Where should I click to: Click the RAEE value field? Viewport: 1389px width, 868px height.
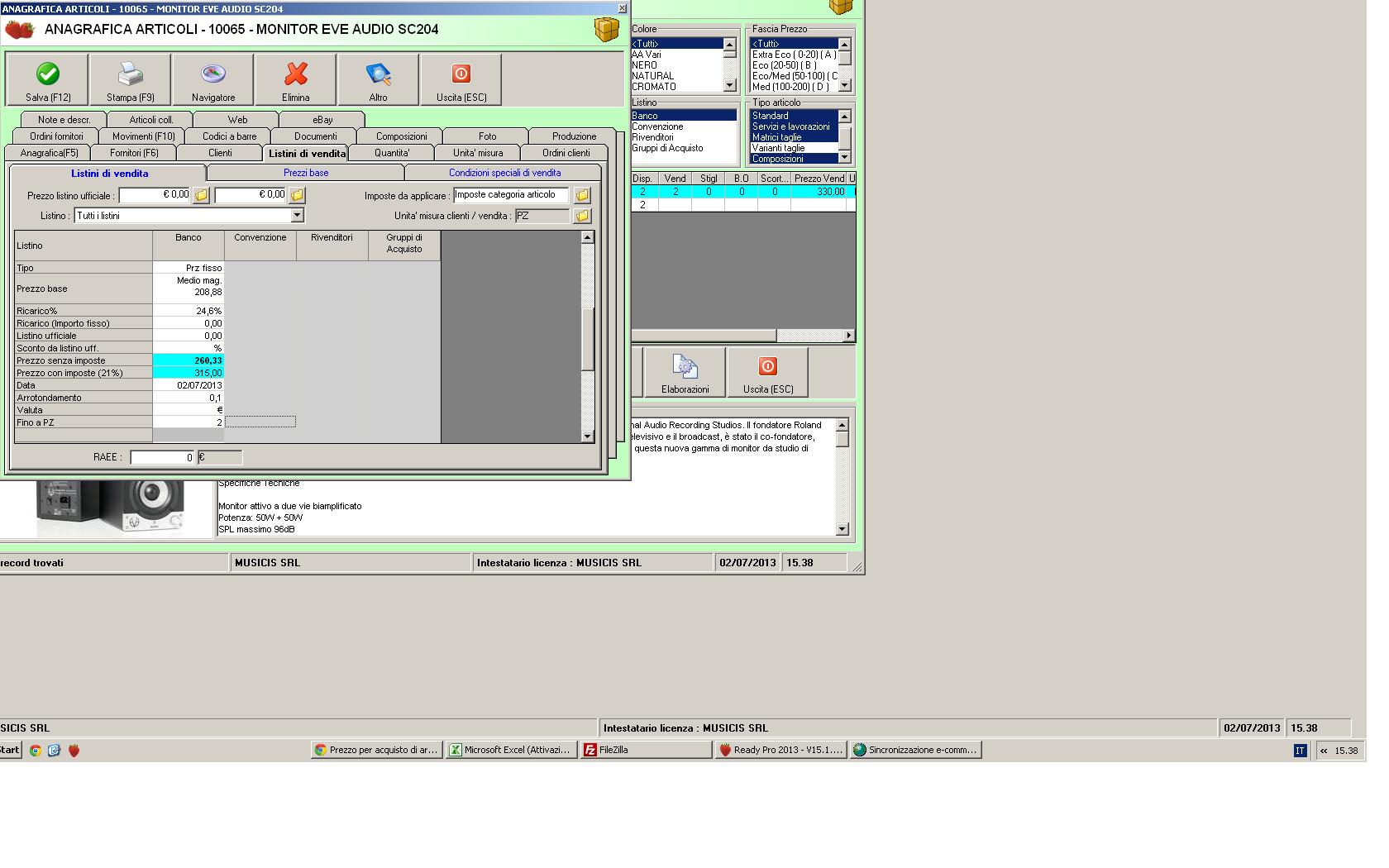[x=162, y=457]
